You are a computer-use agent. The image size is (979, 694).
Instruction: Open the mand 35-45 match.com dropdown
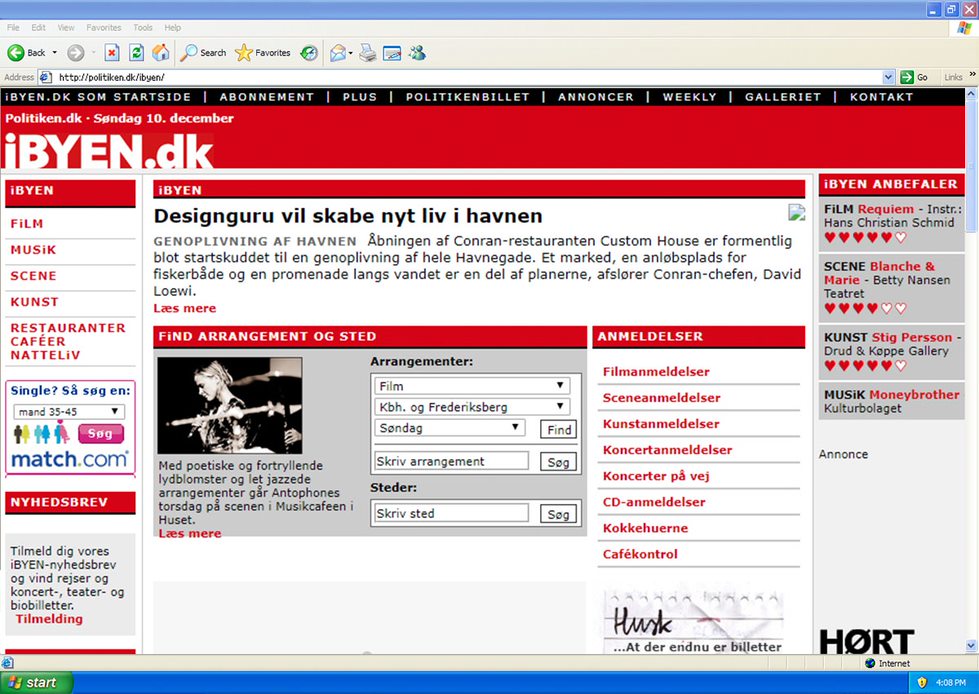click(69, 412)
